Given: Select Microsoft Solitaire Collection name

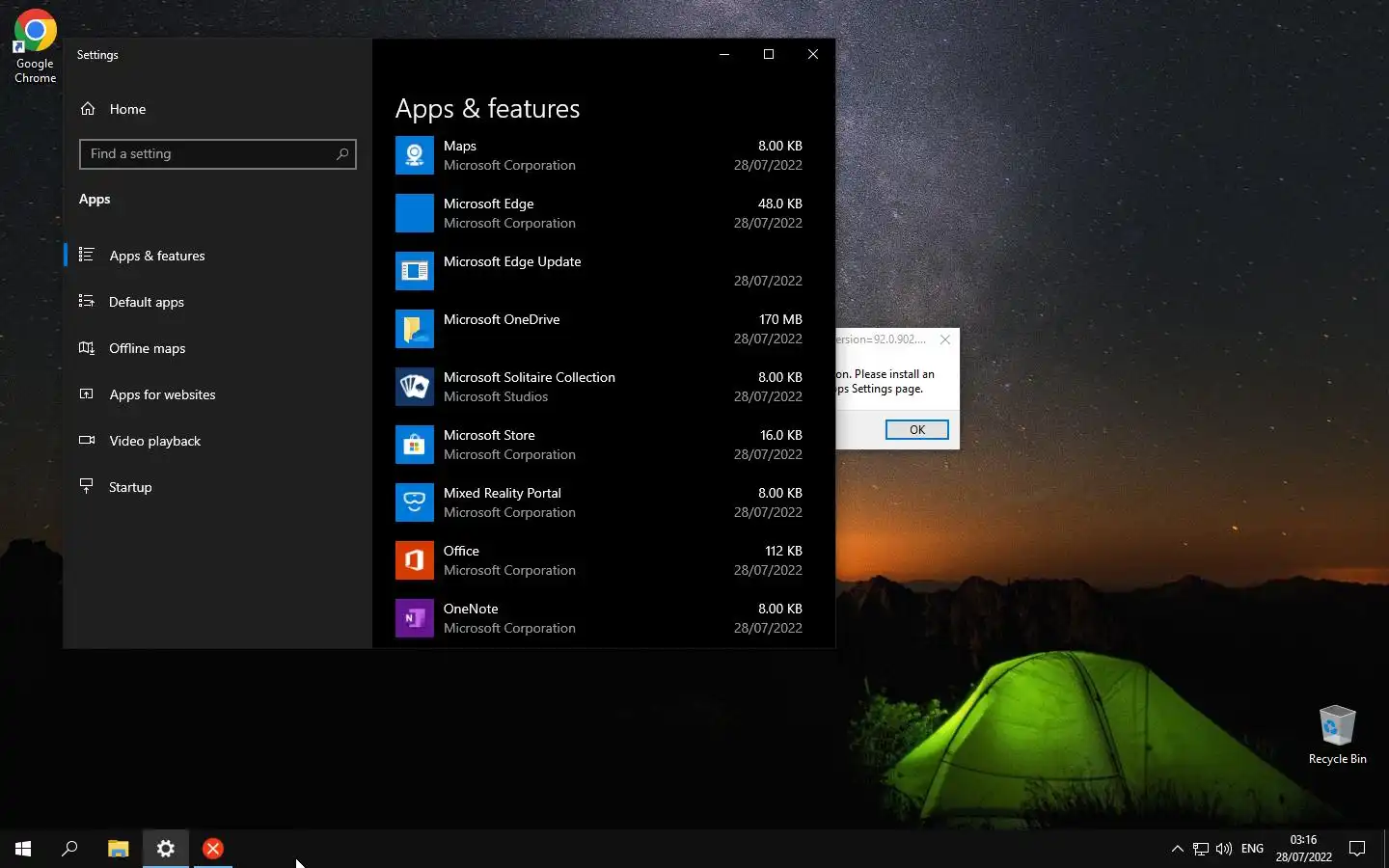Looking at the screenshot, I should click(x=530, y=377).
